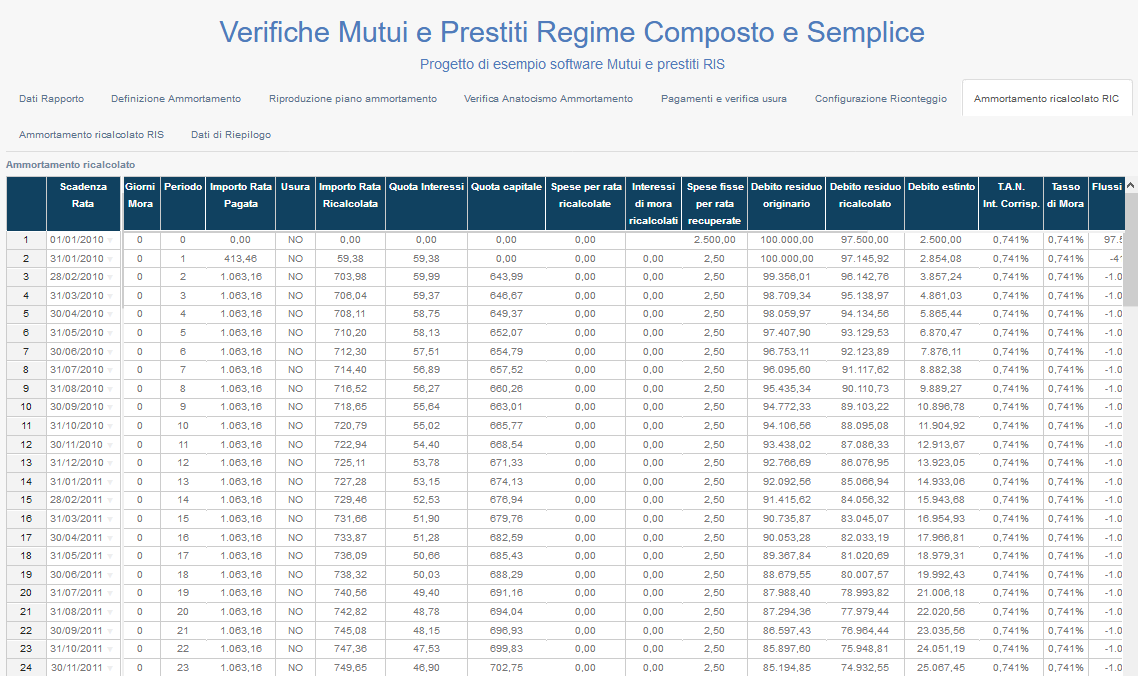Click Usura cell NO in row 8

(x=295, y=370)
